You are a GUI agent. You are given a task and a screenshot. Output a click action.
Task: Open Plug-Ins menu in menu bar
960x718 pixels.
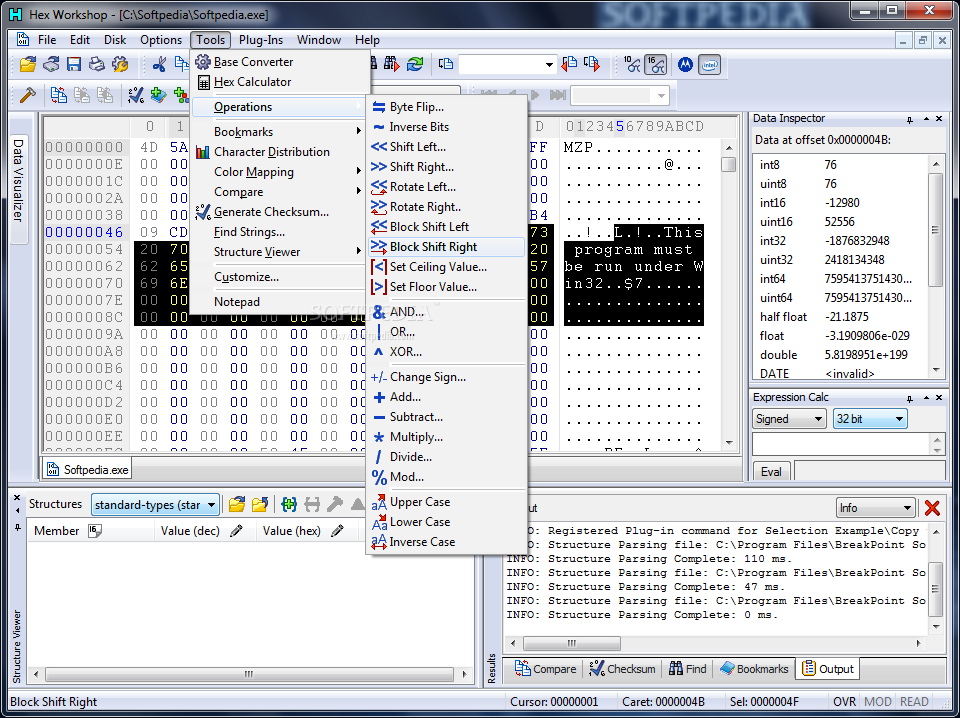pyautogui.click(x=261, y=40)
